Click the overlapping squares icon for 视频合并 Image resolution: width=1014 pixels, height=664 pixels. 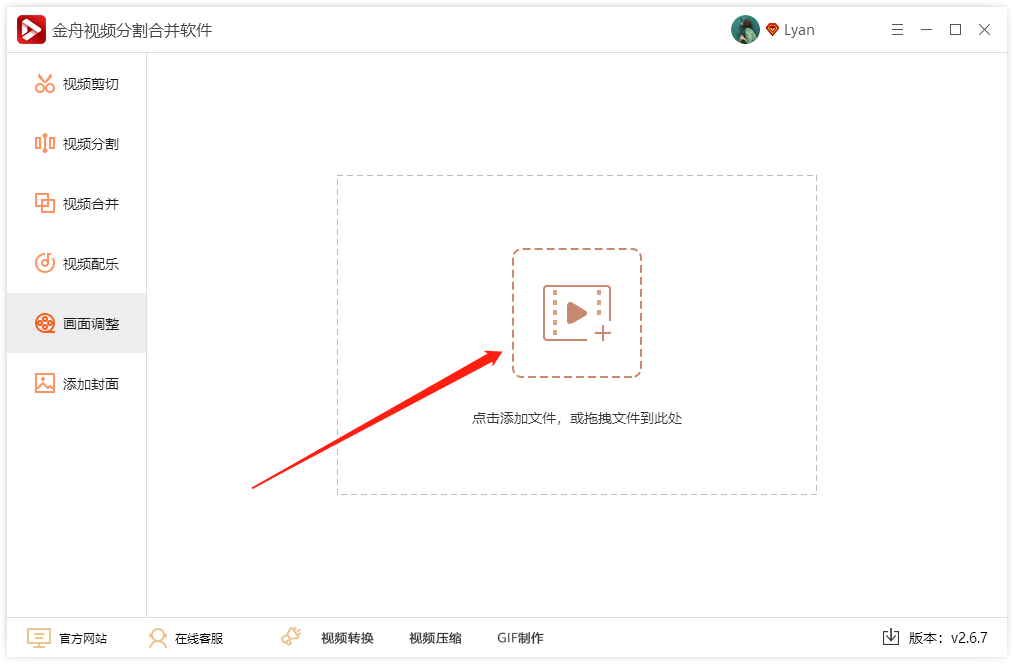click(45, 204)
